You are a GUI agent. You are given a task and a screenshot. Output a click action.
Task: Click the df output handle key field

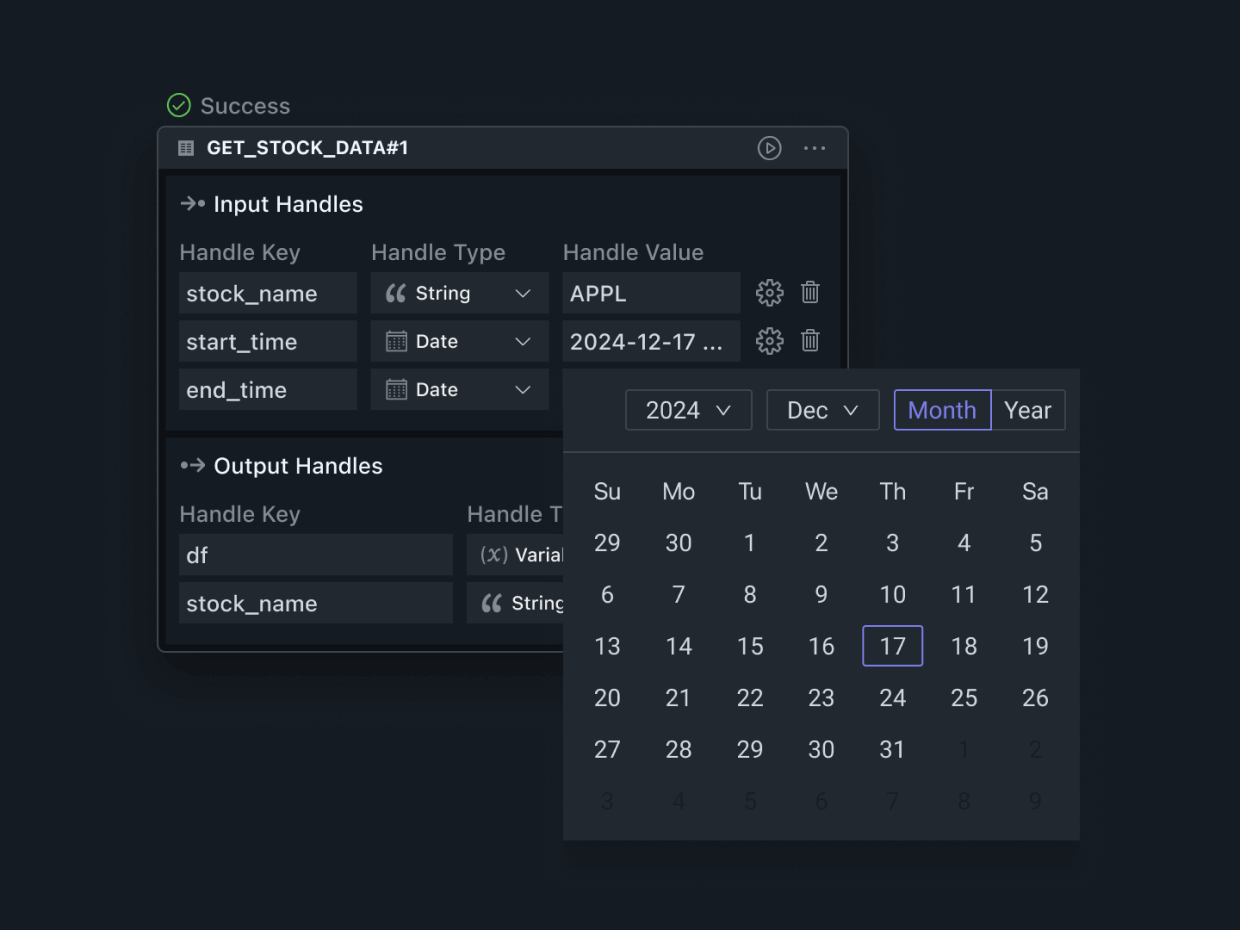(315, 555)
